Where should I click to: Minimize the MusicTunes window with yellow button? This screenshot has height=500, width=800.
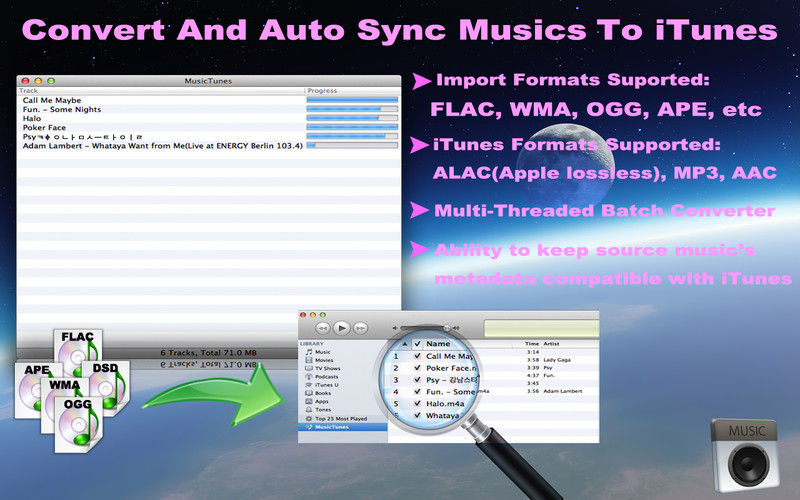pyautogui.click(x=38, y=81)
